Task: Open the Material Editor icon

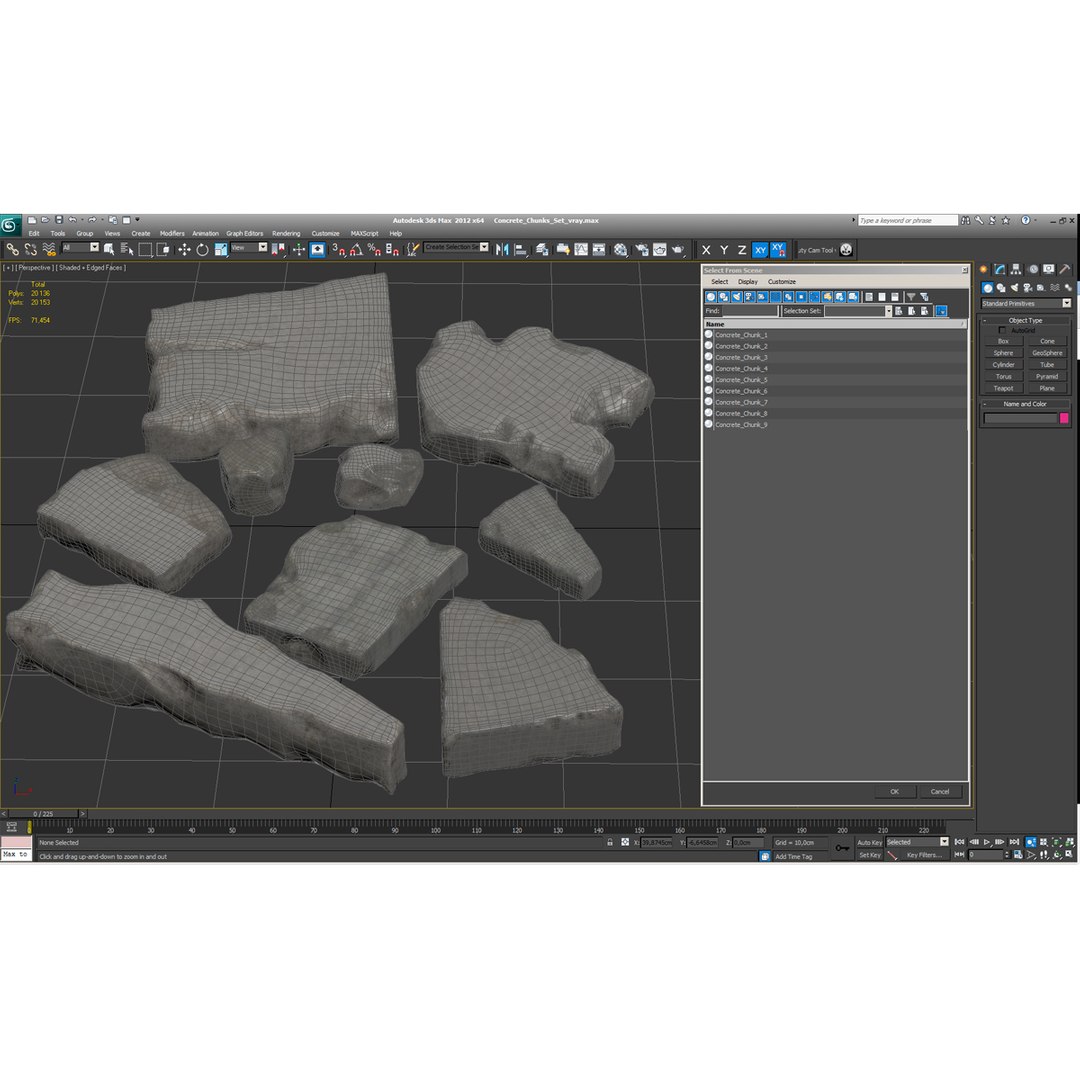Action: [621, 250]
